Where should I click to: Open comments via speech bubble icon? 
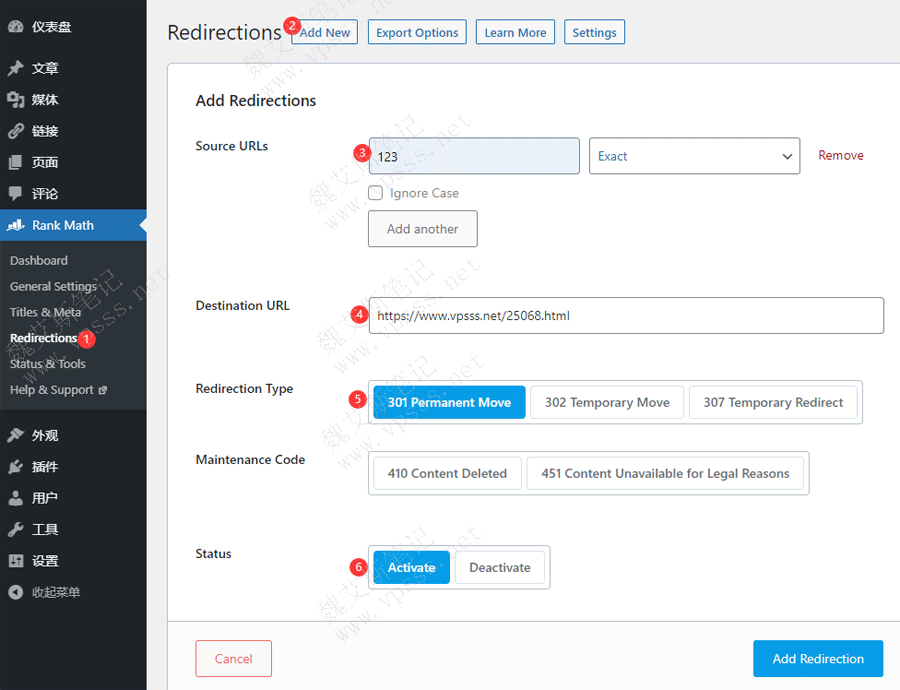15,193
